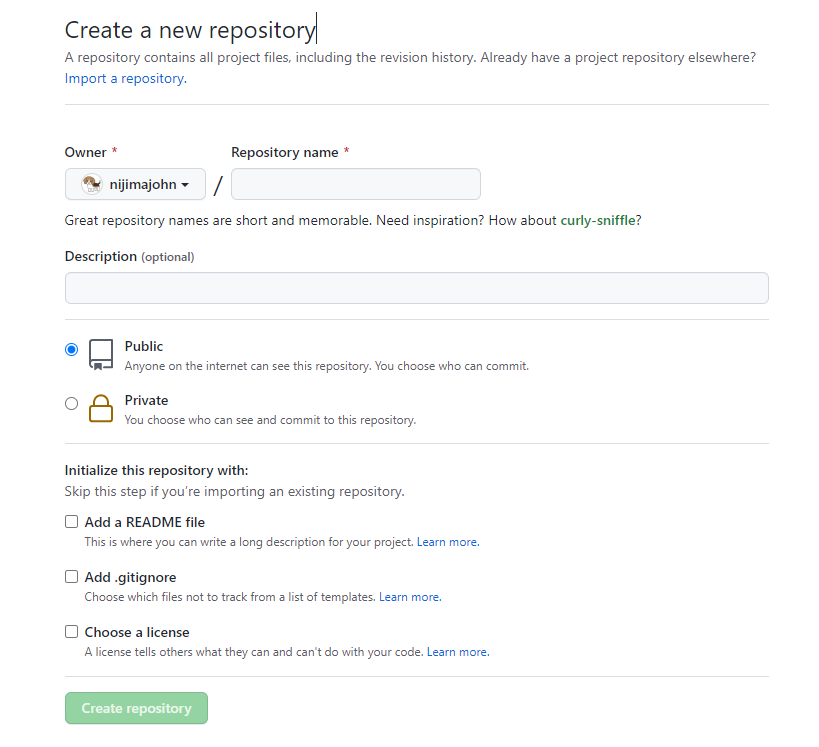Click the Private repository lock icon
The image size is (819, 747).
(101, 408)
